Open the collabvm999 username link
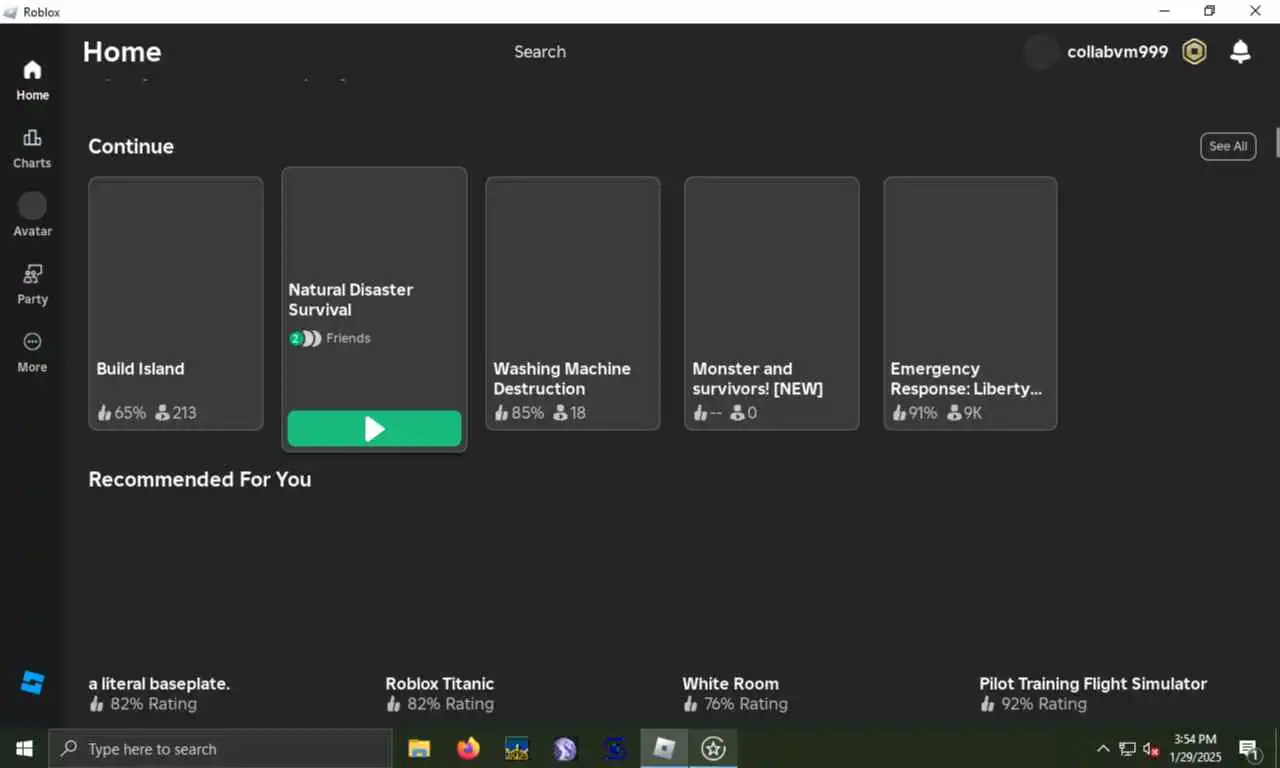The image size is (1280, 768). click(x=1117, y=52)
